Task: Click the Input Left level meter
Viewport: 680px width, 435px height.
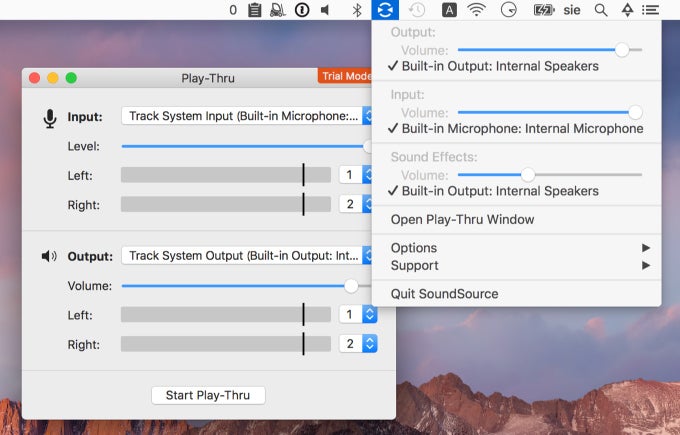Action: (x=226, y=175)
